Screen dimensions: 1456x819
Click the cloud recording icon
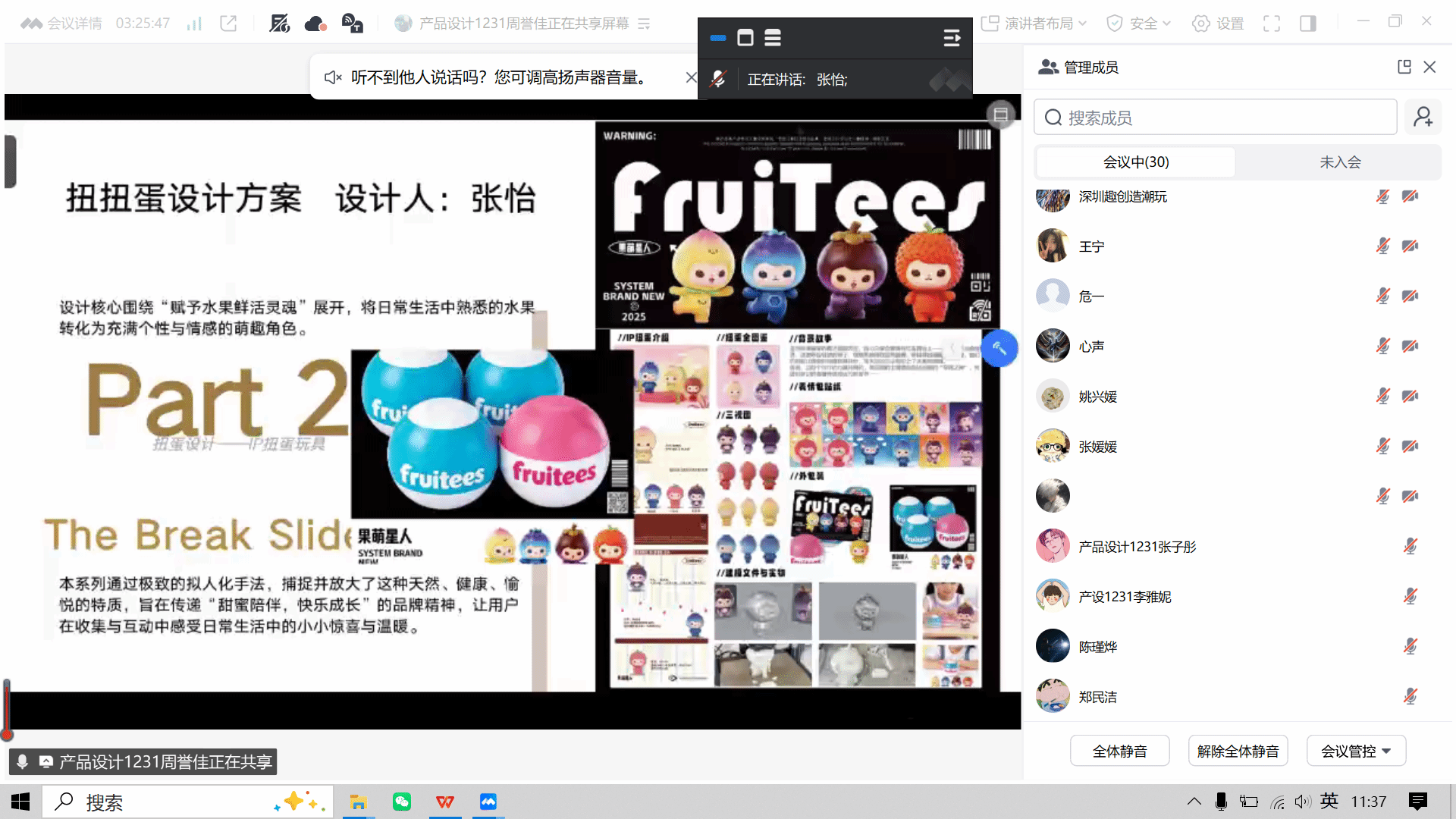(315, 24)
